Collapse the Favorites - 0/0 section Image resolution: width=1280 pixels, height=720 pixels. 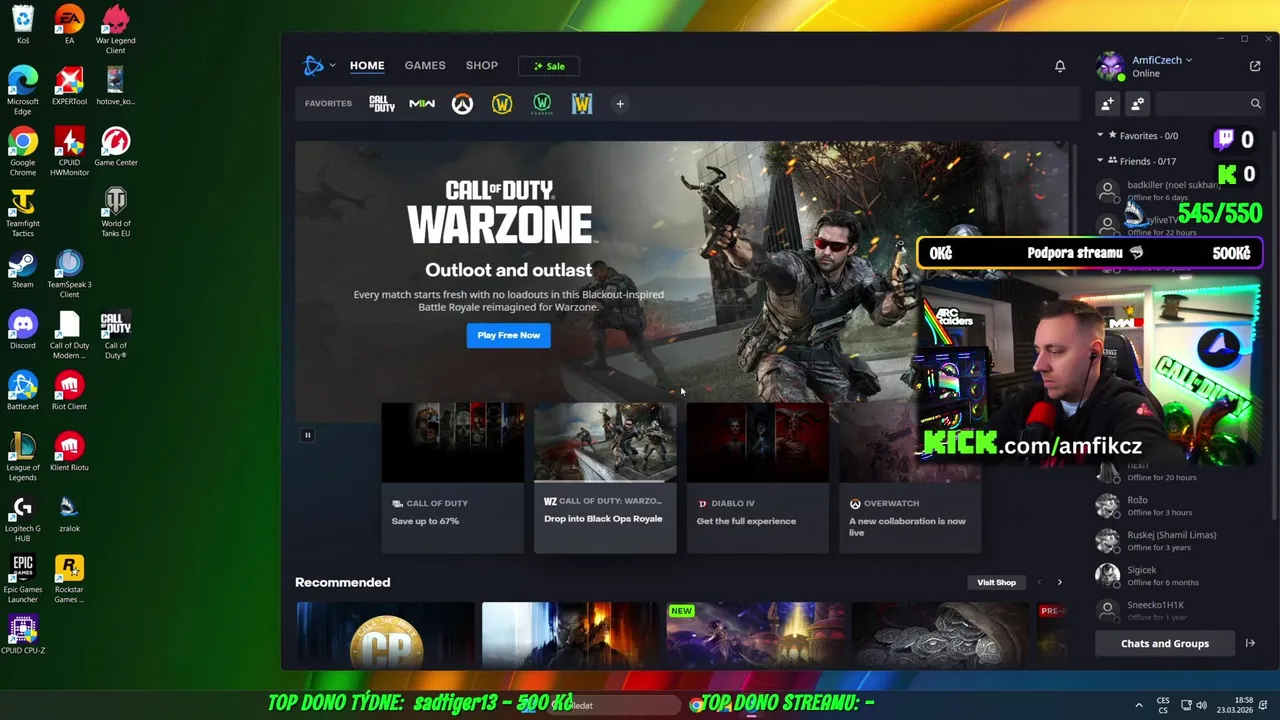[1100, 135]
